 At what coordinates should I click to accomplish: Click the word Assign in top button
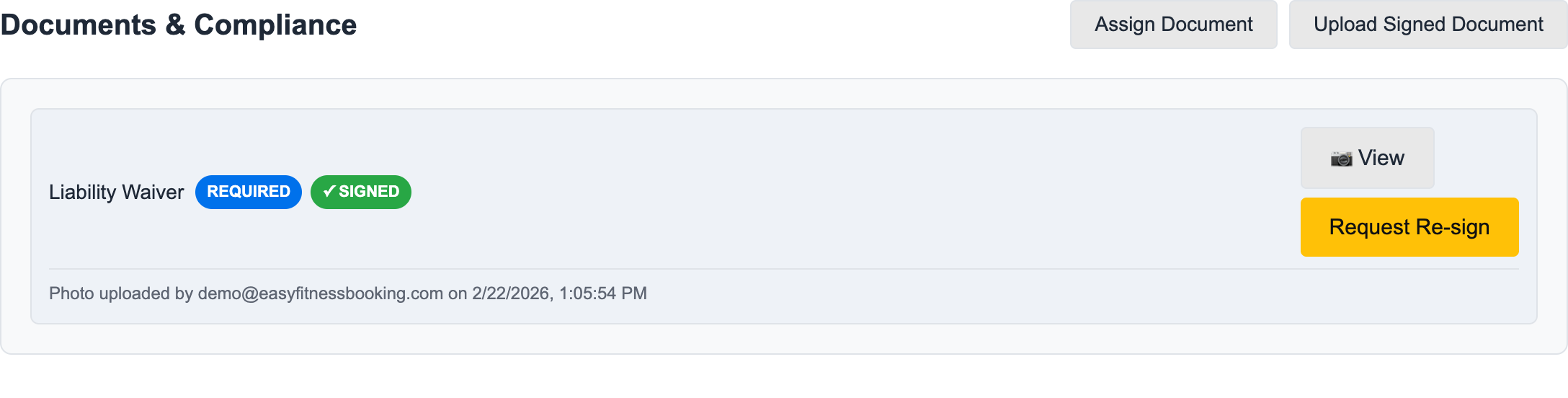1125,25
